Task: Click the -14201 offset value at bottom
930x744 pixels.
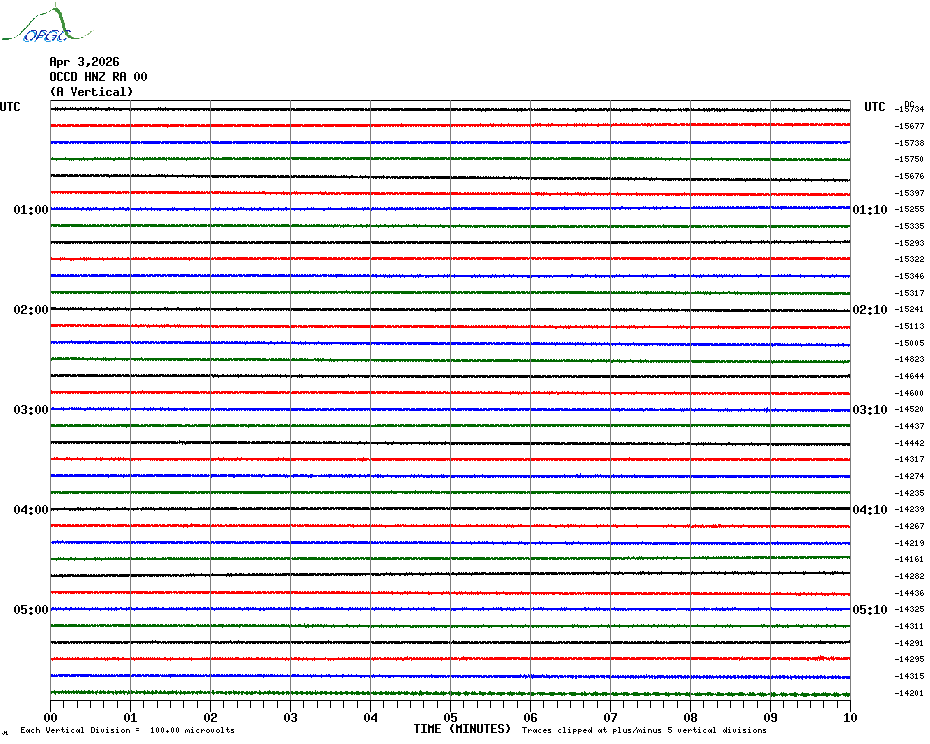Action: click(x=910, y=693)
